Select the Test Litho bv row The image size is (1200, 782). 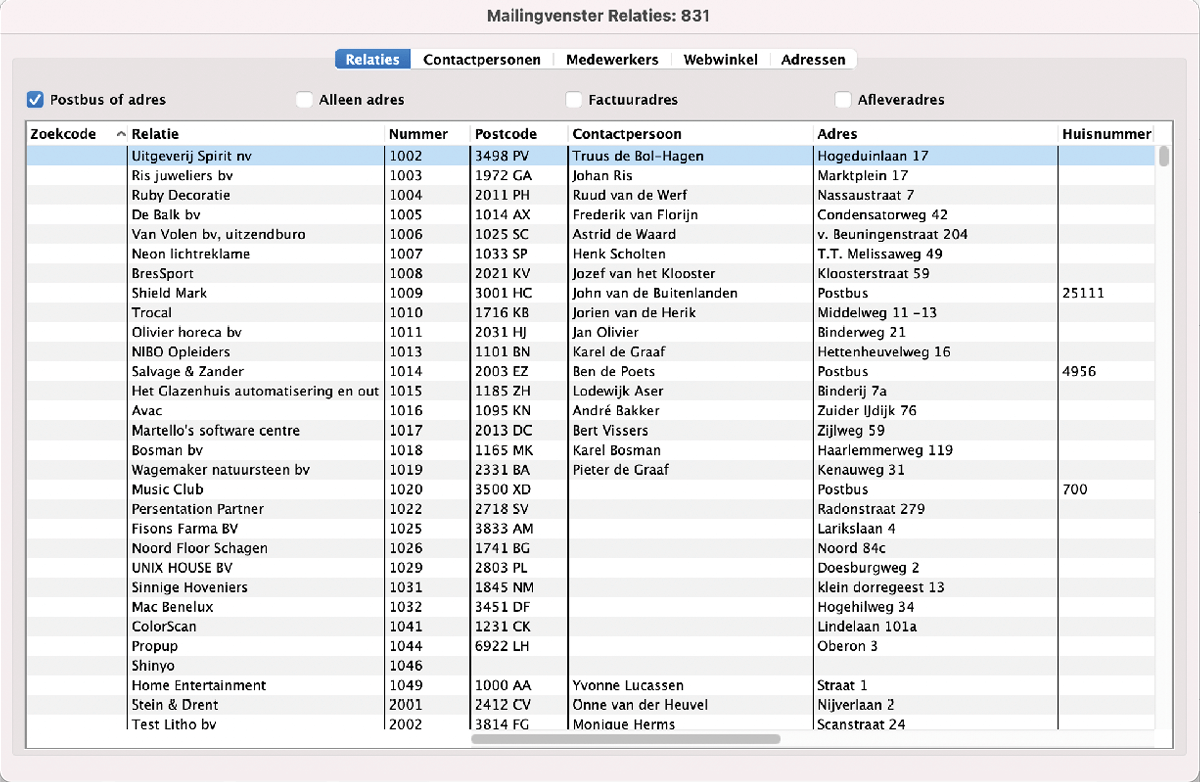coord(590,724)
